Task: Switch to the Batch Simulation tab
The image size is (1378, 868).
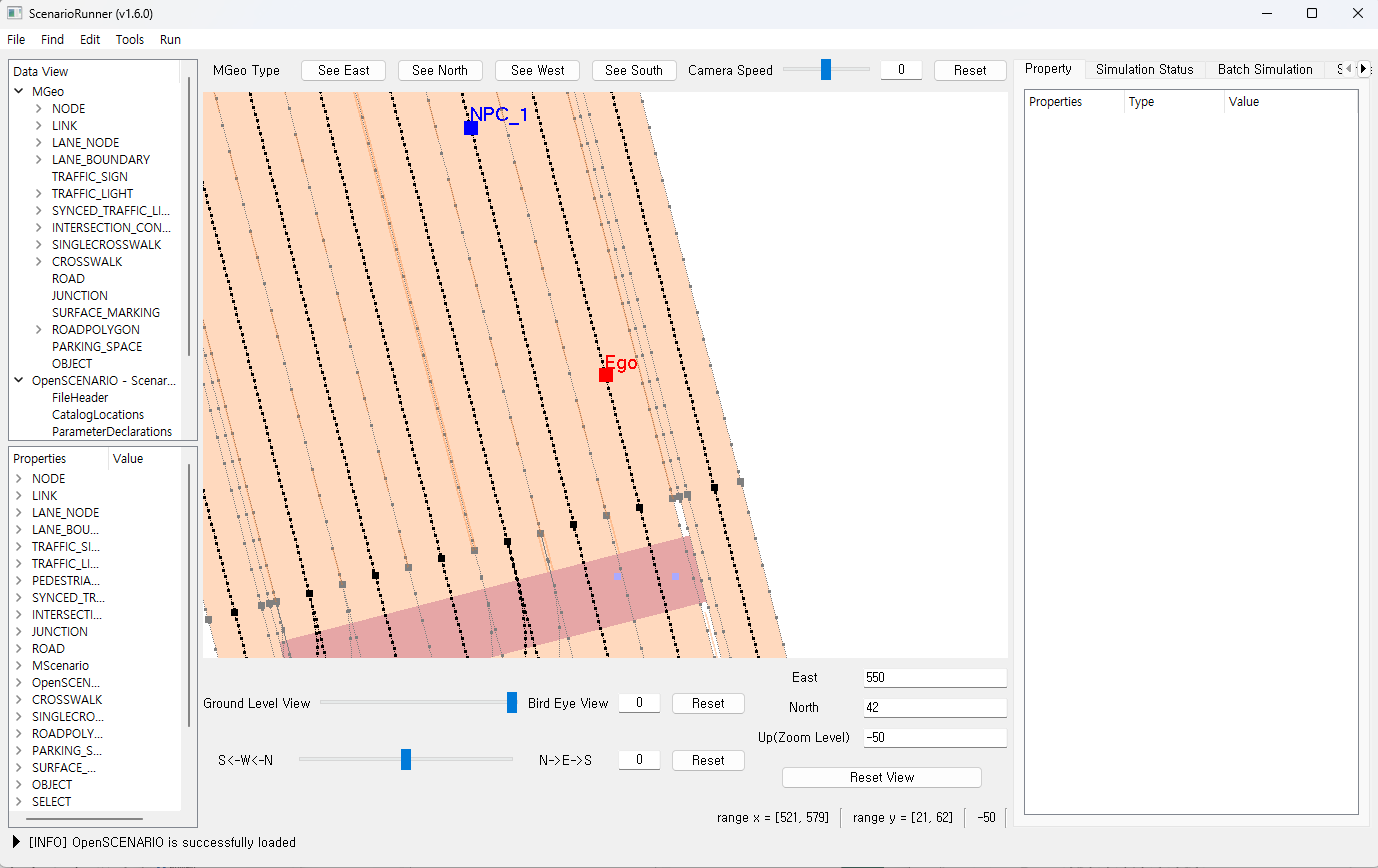Action: 1264,69
